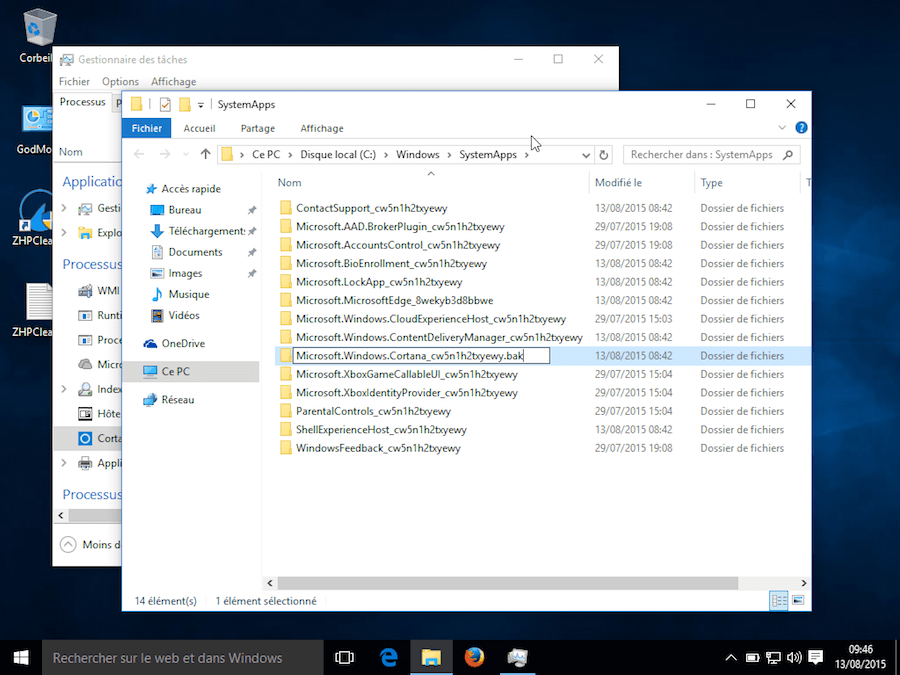Switch to details view layout
900x675 pixels.
click(x=778, y=600)
